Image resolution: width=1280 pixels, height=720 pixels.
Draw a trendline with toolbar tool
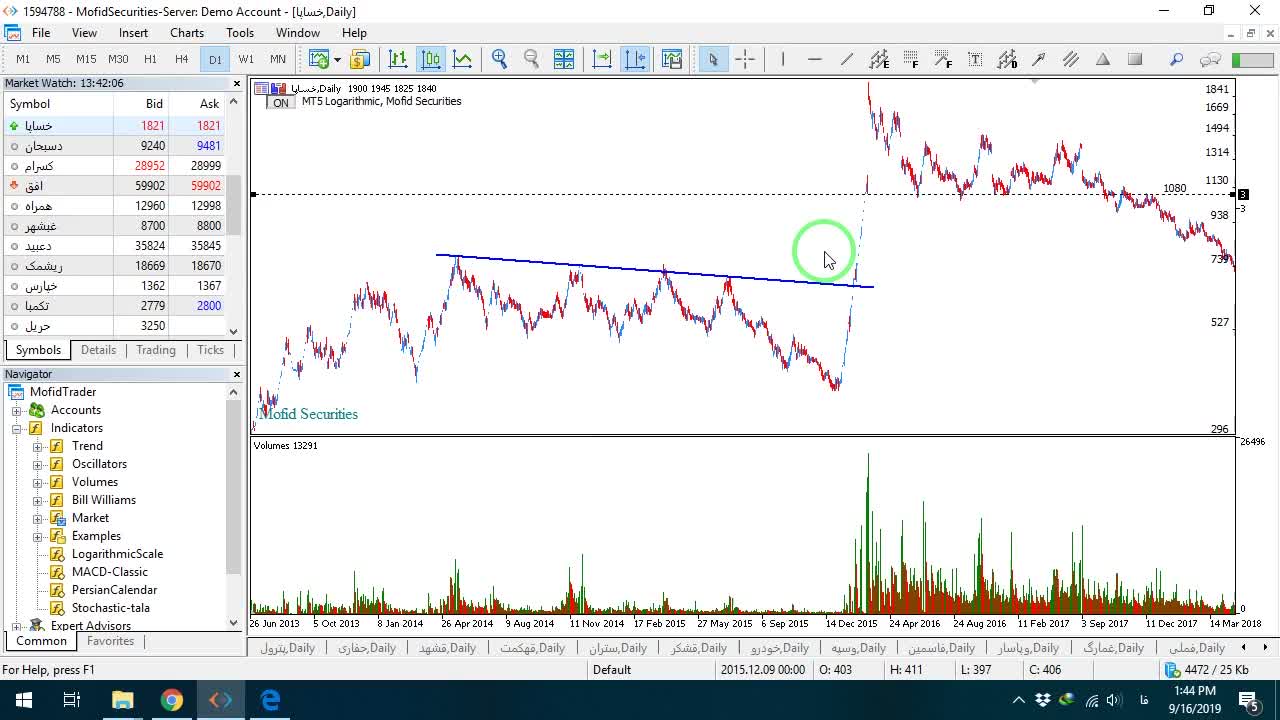coord(847,59)
